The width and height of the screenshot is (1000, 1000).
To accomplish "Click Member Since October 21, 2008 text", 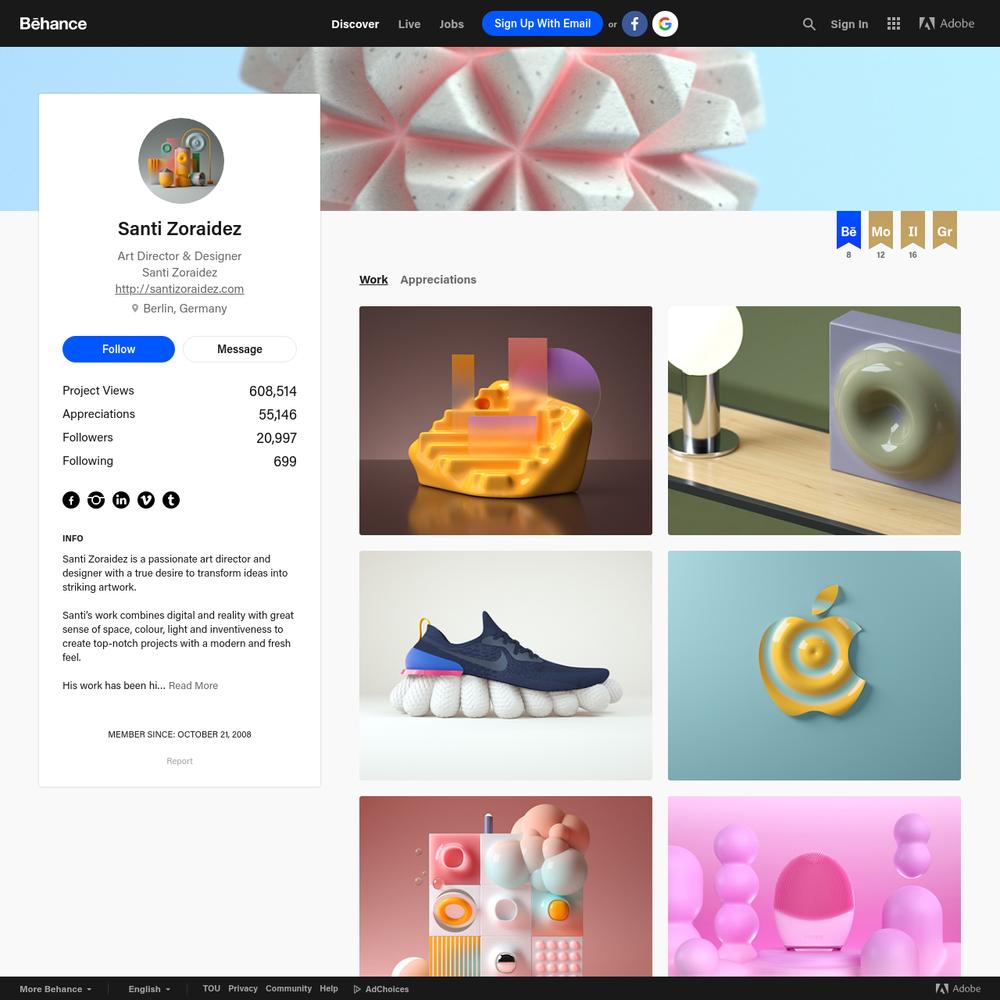I will click(179, 735).
